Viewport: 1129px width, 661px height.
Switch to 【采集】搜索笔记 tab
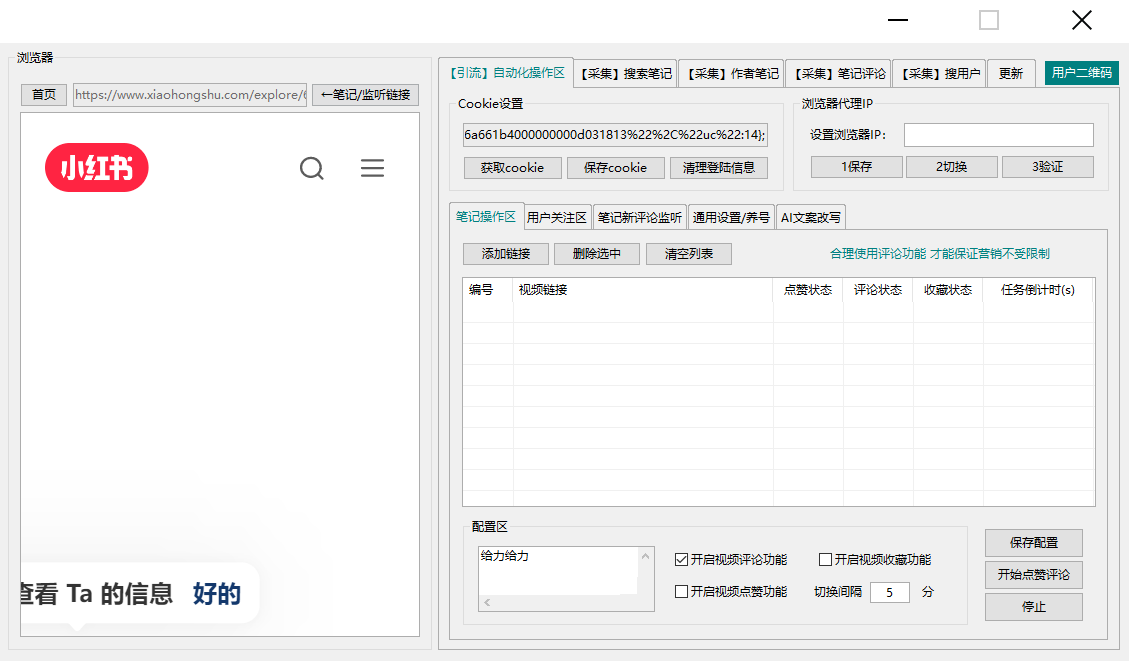pos(626,73)
